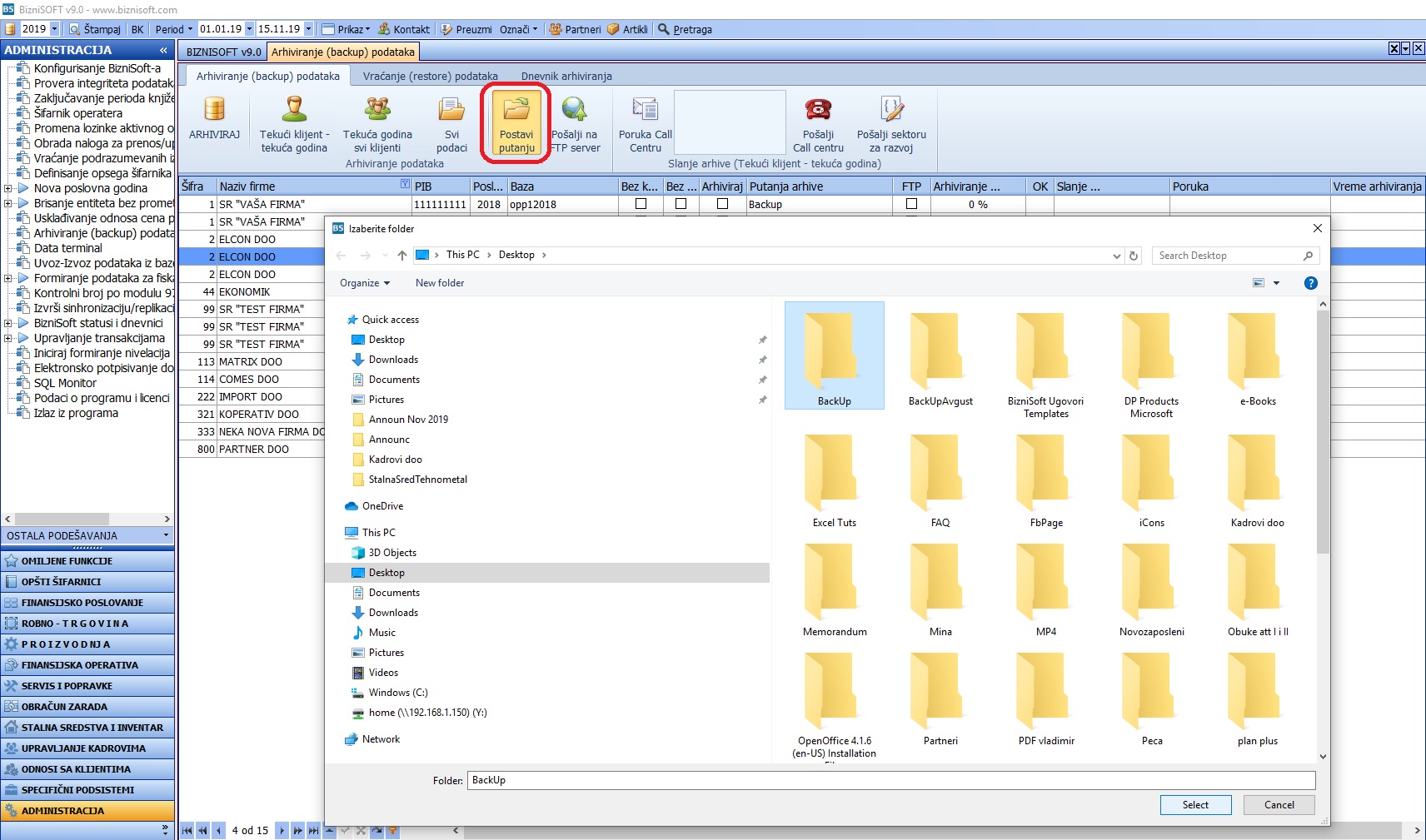The width and height of the screenshot is (1426, 840).
Task: Toggle the Arhiviraj checkbox in first row
Action: coord(723,204)
